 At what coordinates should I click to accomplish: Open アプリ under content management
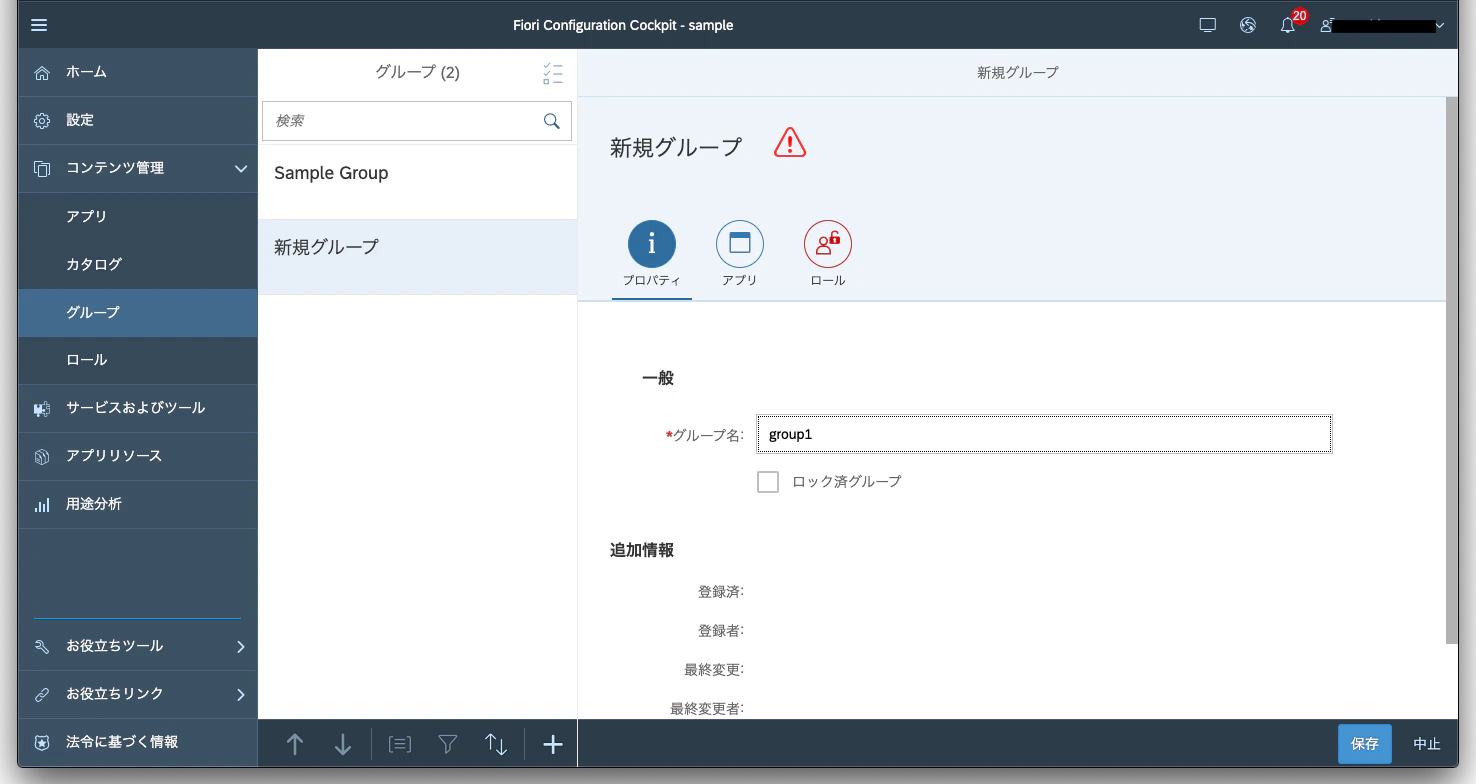(138, 217)
